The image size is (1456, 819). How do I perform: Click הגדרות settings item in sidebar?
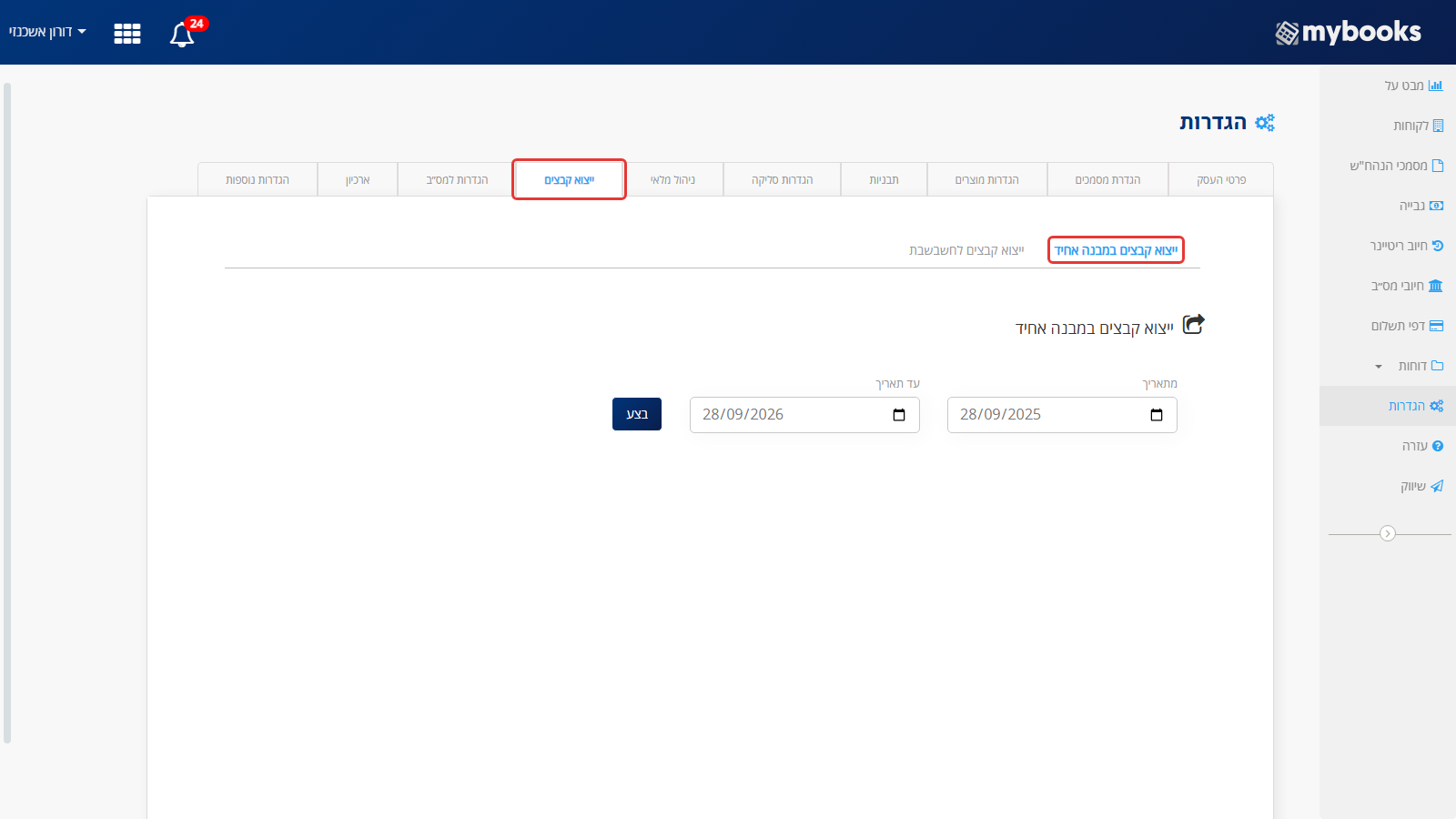click(1388, 406)
